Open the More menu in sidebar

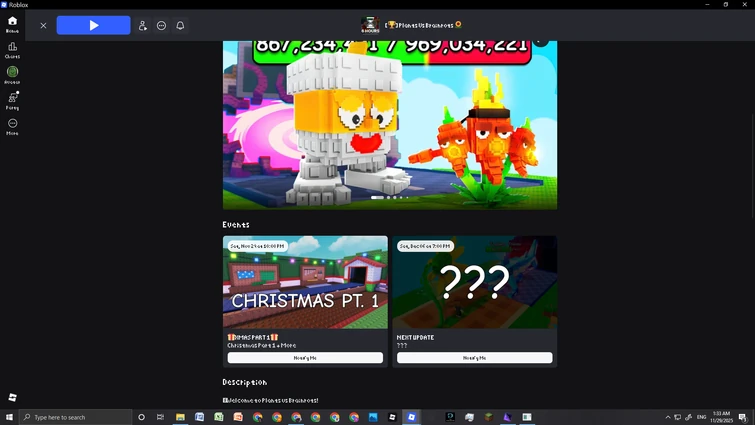13,127
